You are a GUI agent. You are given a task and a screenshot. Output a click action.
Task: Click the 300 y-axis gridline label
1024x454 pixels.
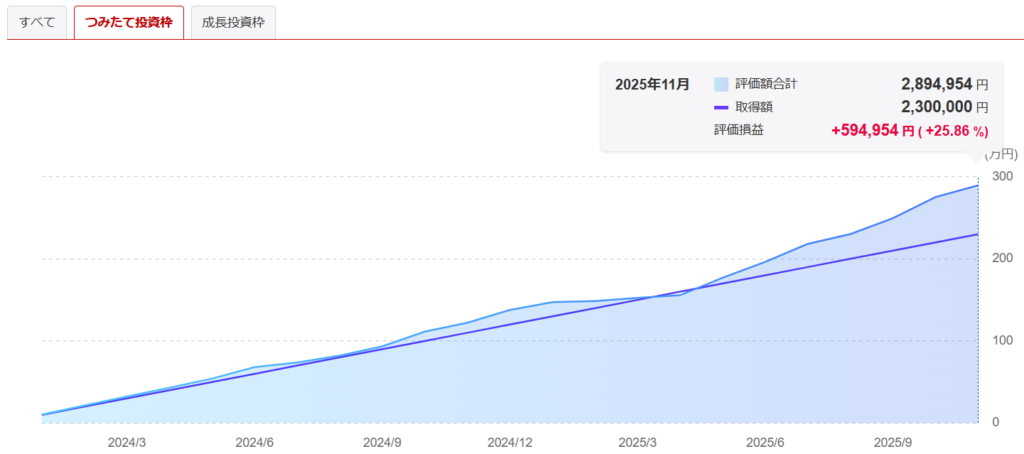[x=1001, y=177]
